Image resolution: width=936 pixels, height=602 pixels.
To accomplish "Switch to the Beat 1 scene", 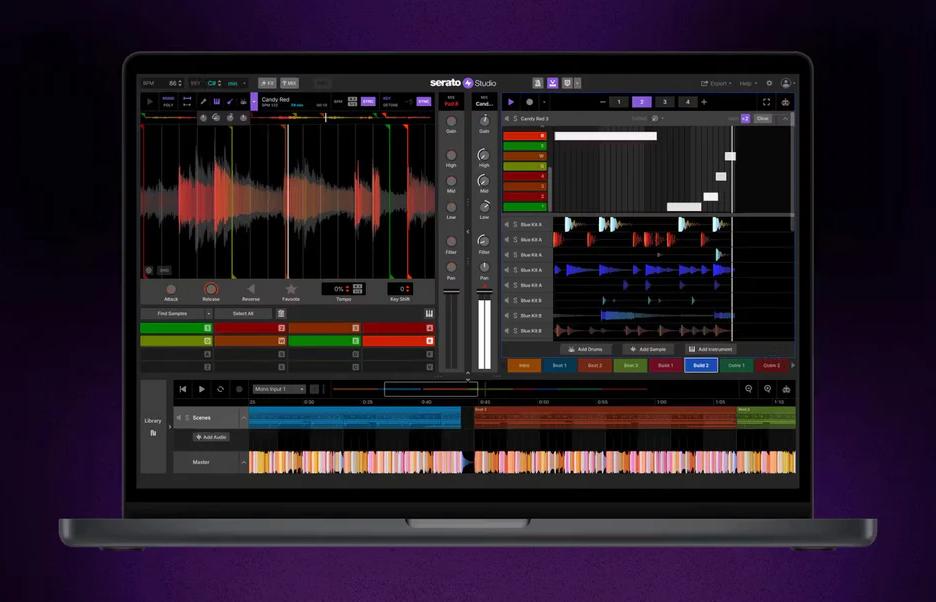I will click(x=559, y=366).
